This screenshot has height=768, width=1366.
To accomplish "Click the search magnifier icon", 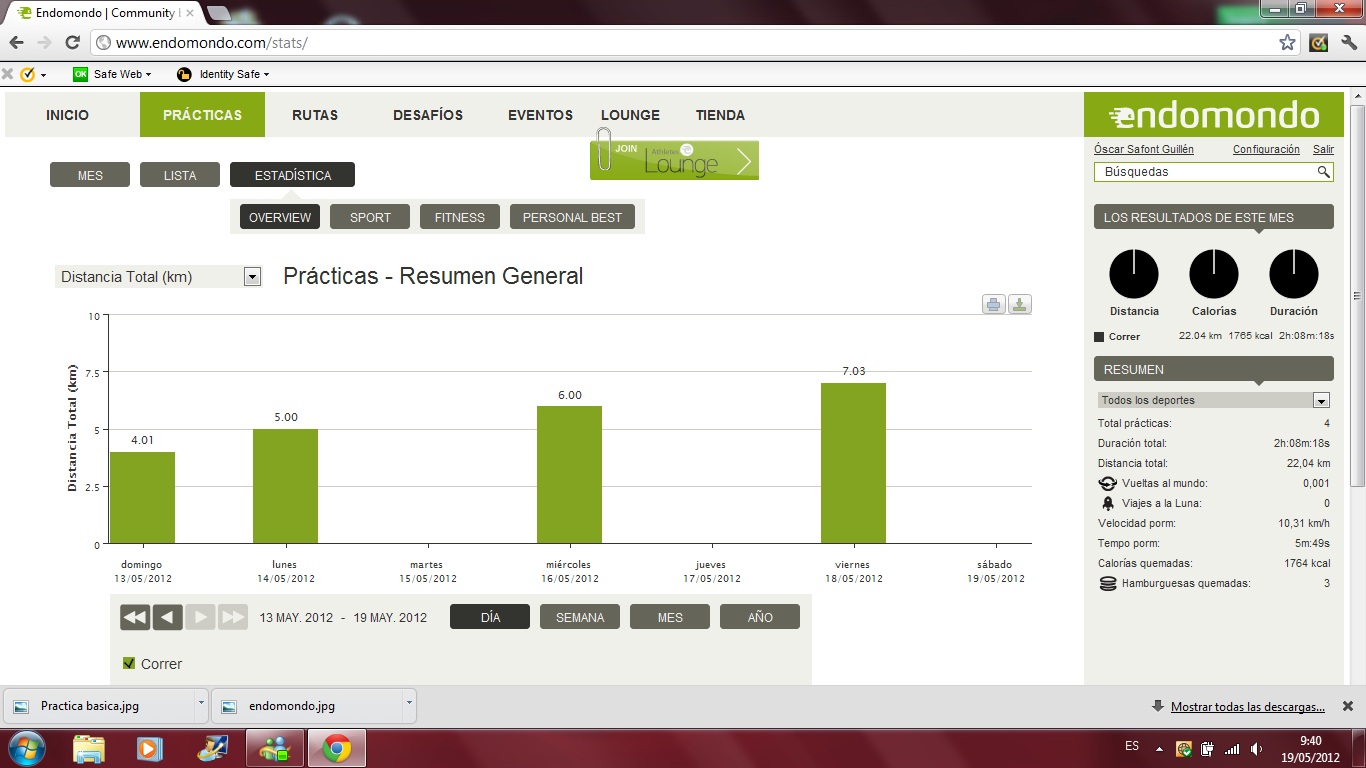I will click(x=1324, y=172).
